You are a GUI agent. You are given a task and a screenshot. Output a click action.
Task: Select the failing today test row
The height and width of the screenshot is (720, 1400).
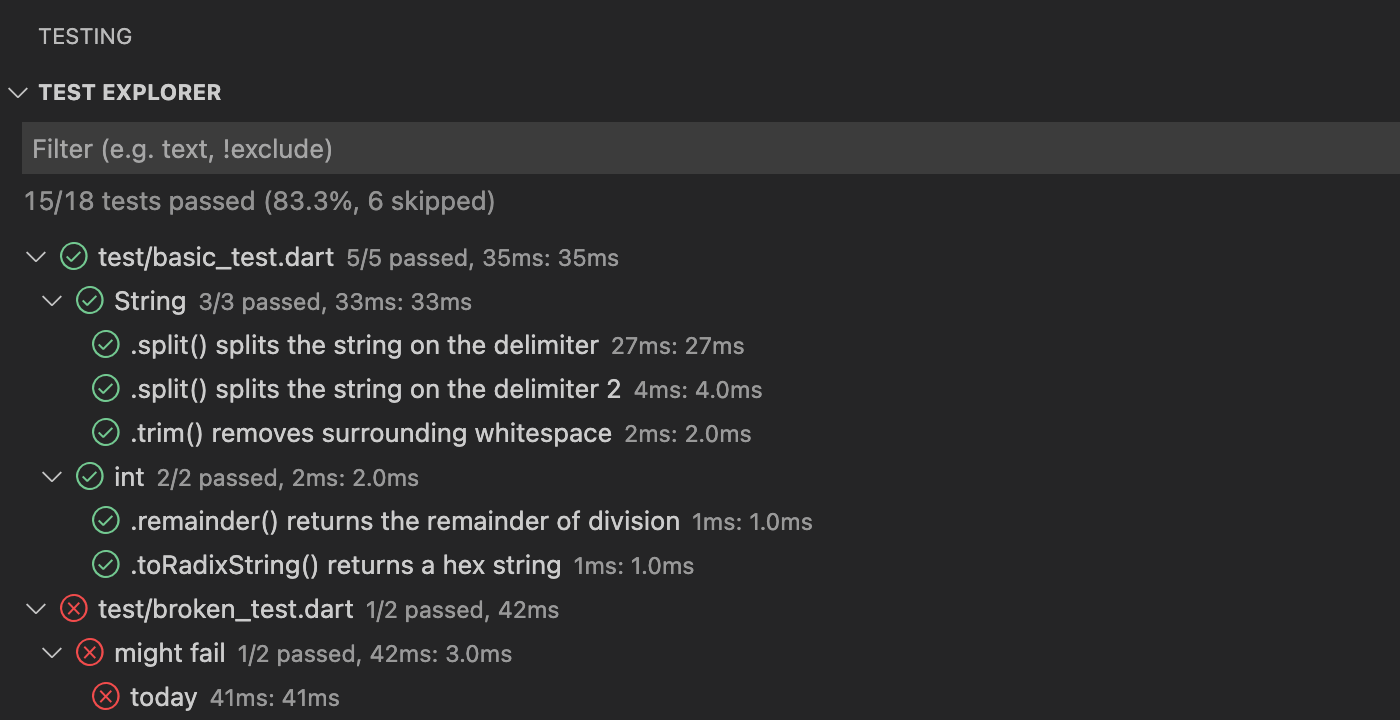164,697
